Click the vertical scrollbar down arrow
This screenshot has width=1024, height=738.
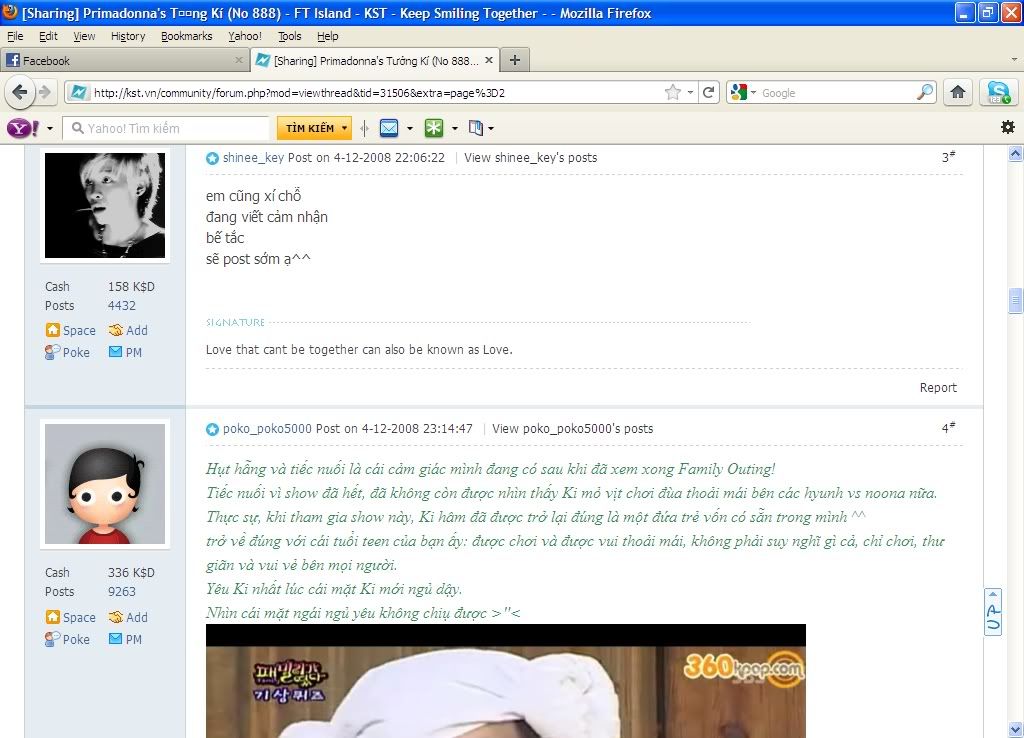[1015, 729]
